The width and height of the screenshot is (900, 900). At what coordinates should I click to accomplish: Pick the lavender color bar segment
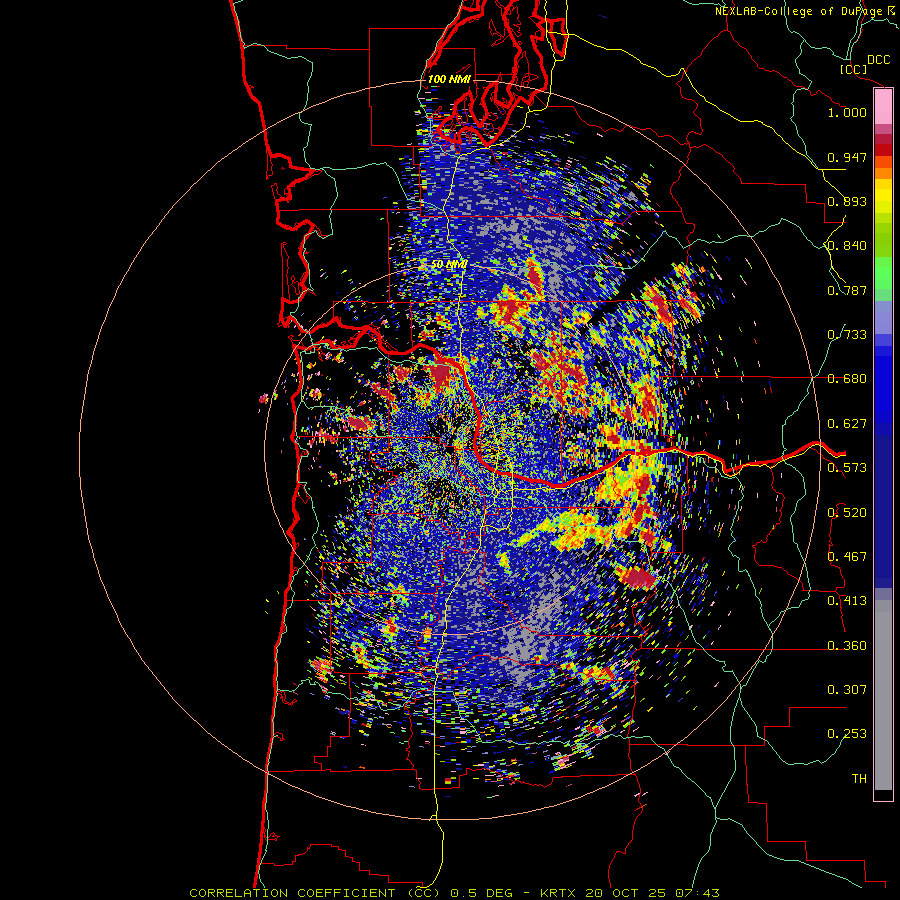(x=883, y=317)
